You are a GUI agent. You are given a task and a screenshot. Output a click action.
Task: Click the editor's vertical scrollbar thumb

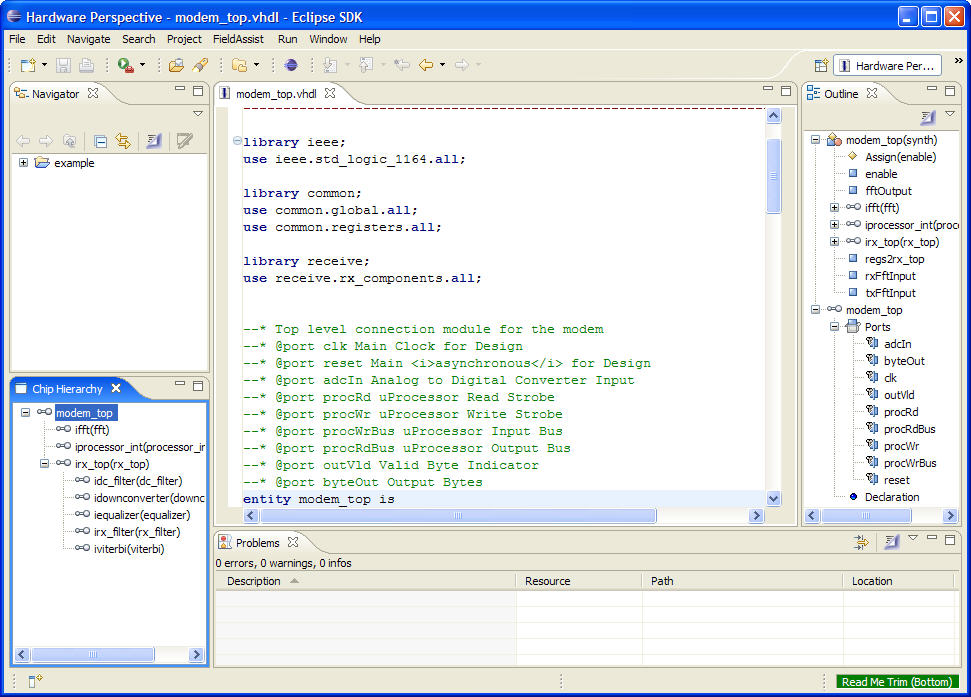click(773, 176)
